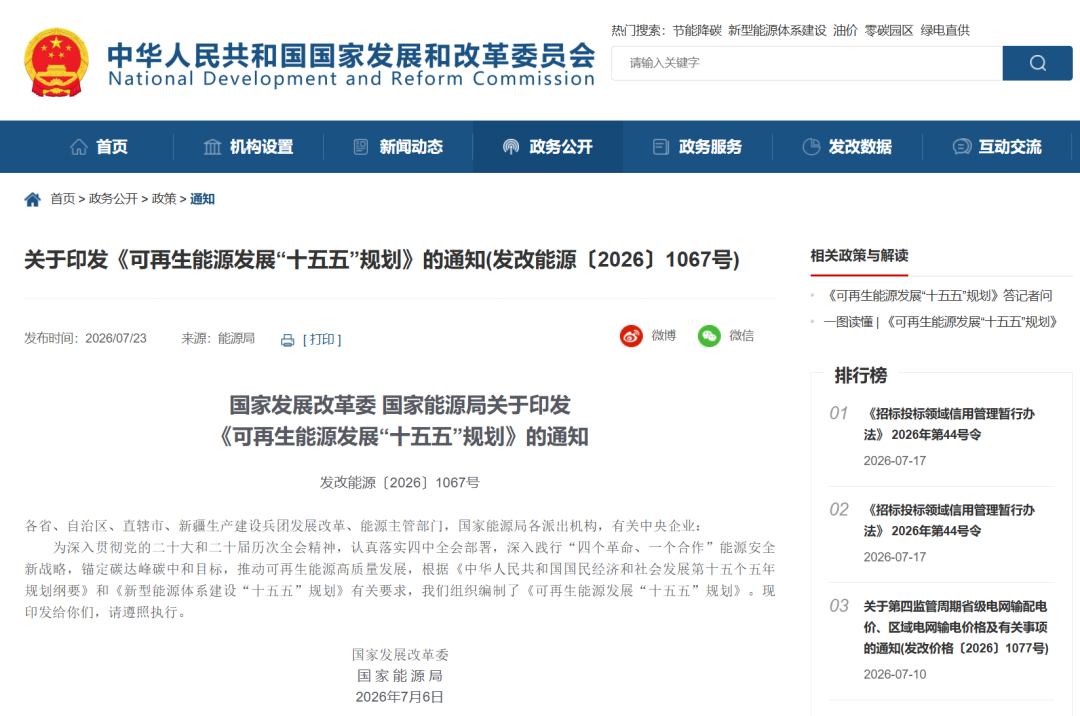The height and width of the screenshot is (716, 1080).
Task: Open the 政务服务 menu item
Action: [x=710, y=147]
